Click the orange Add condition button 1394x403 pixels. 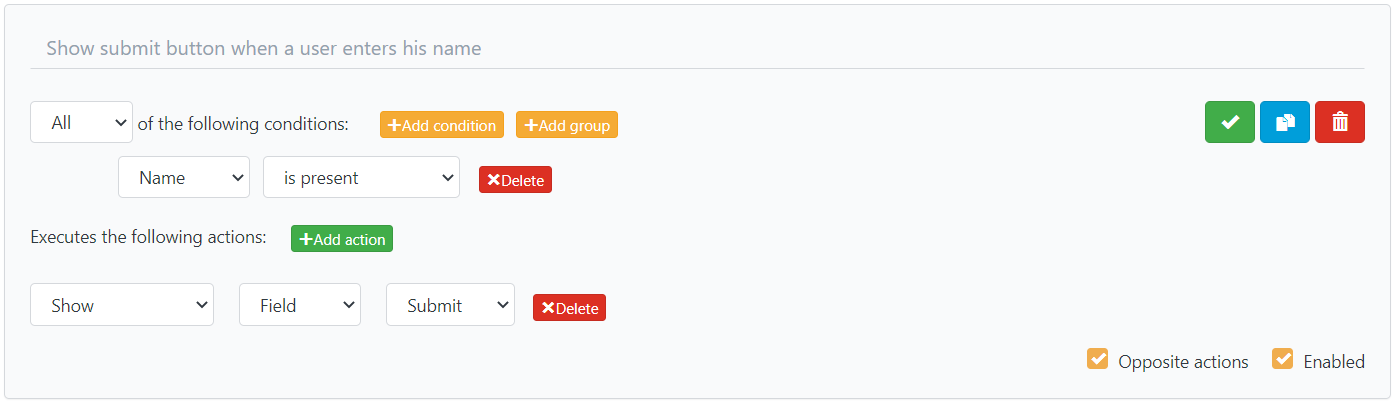[x=441, y=125]
